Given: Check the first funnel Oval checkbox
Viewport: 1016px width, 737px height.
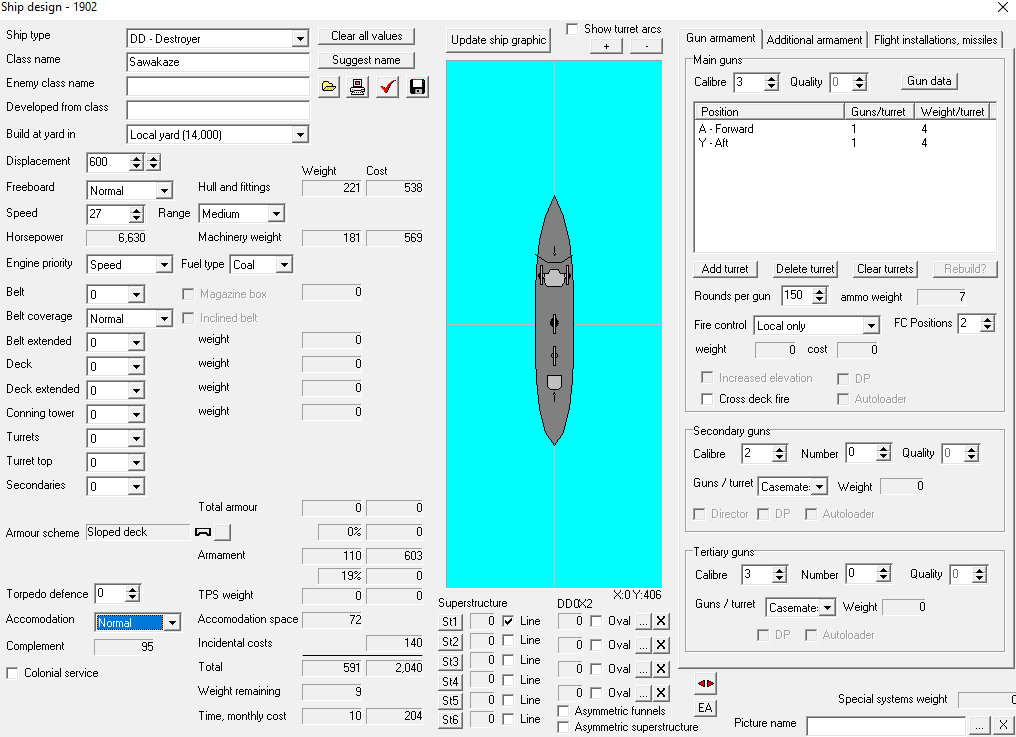Looking at the screenshot, I should pyautogui.click(x=596, y=621).
